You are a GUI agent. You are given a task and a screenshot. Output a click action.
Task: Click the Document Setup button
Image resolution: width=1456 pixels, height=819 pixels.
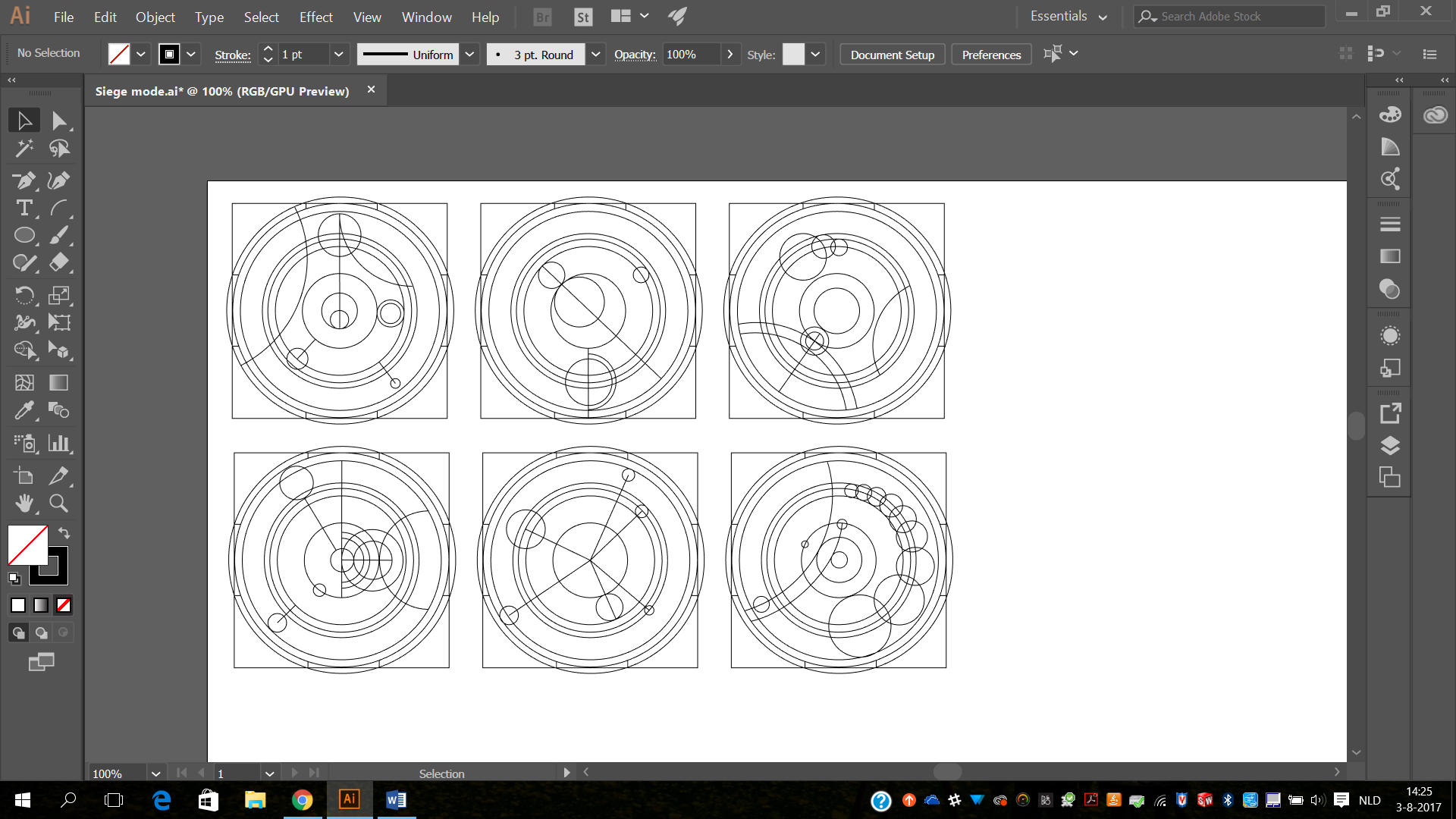point(892,55)
